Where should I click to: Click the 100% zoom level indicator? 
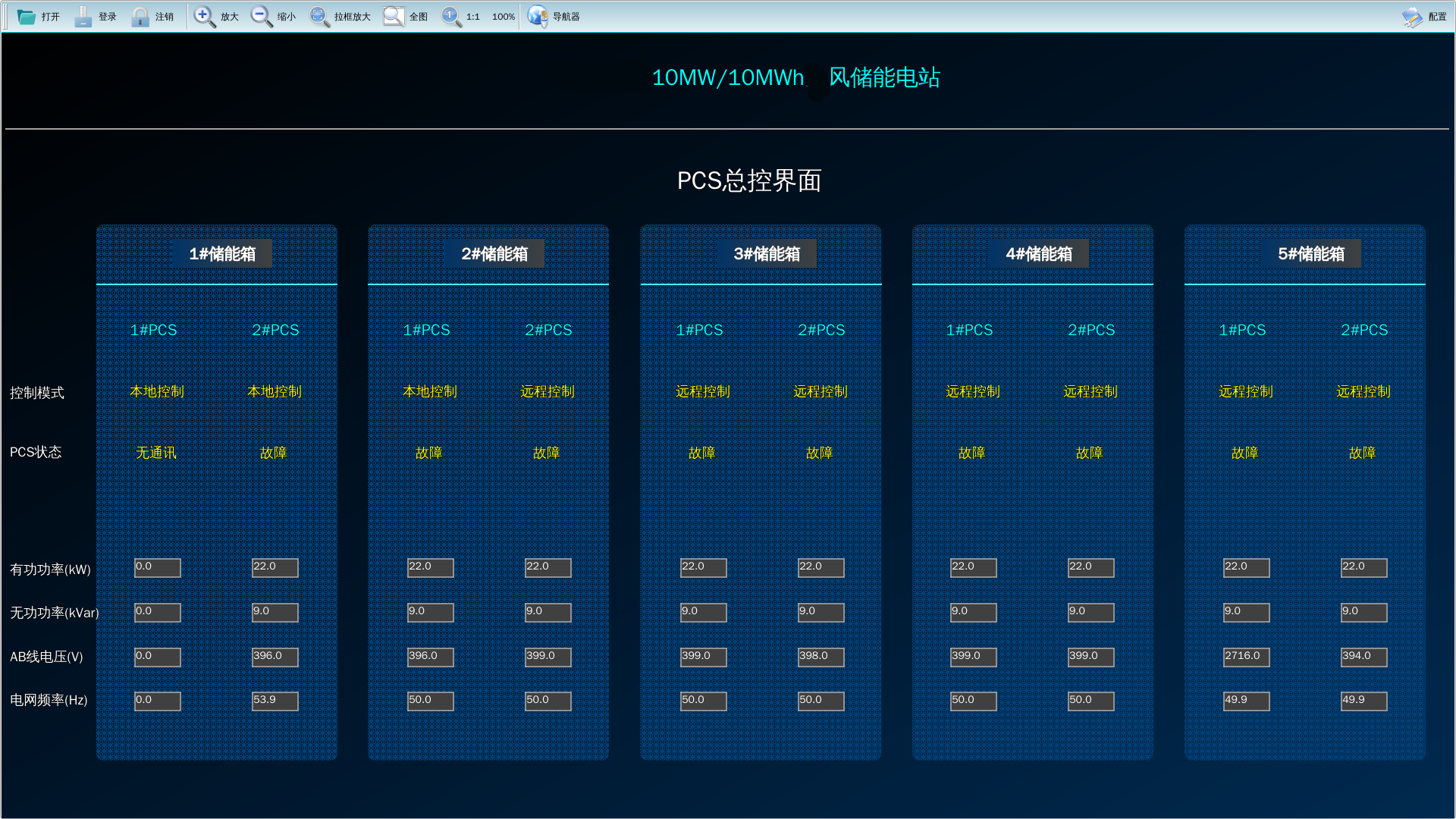[503, 17]
